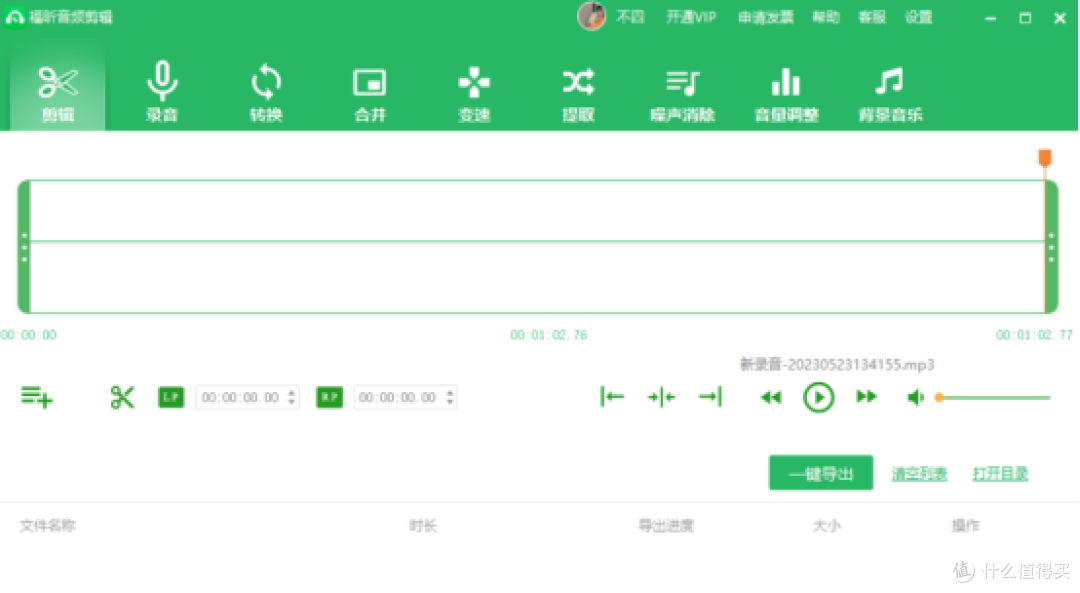The width and height of the screenshot is (1080, 593).
Task: Open the 帮助 help menu
Action: coord(826,17)
